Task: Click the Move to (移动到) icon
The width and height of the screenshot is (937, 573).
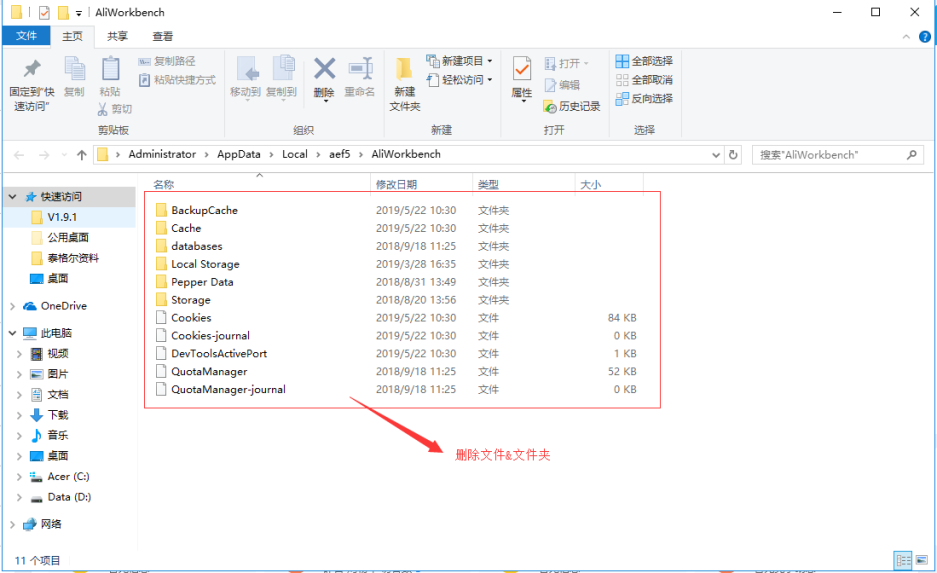Action: point(246,78)
